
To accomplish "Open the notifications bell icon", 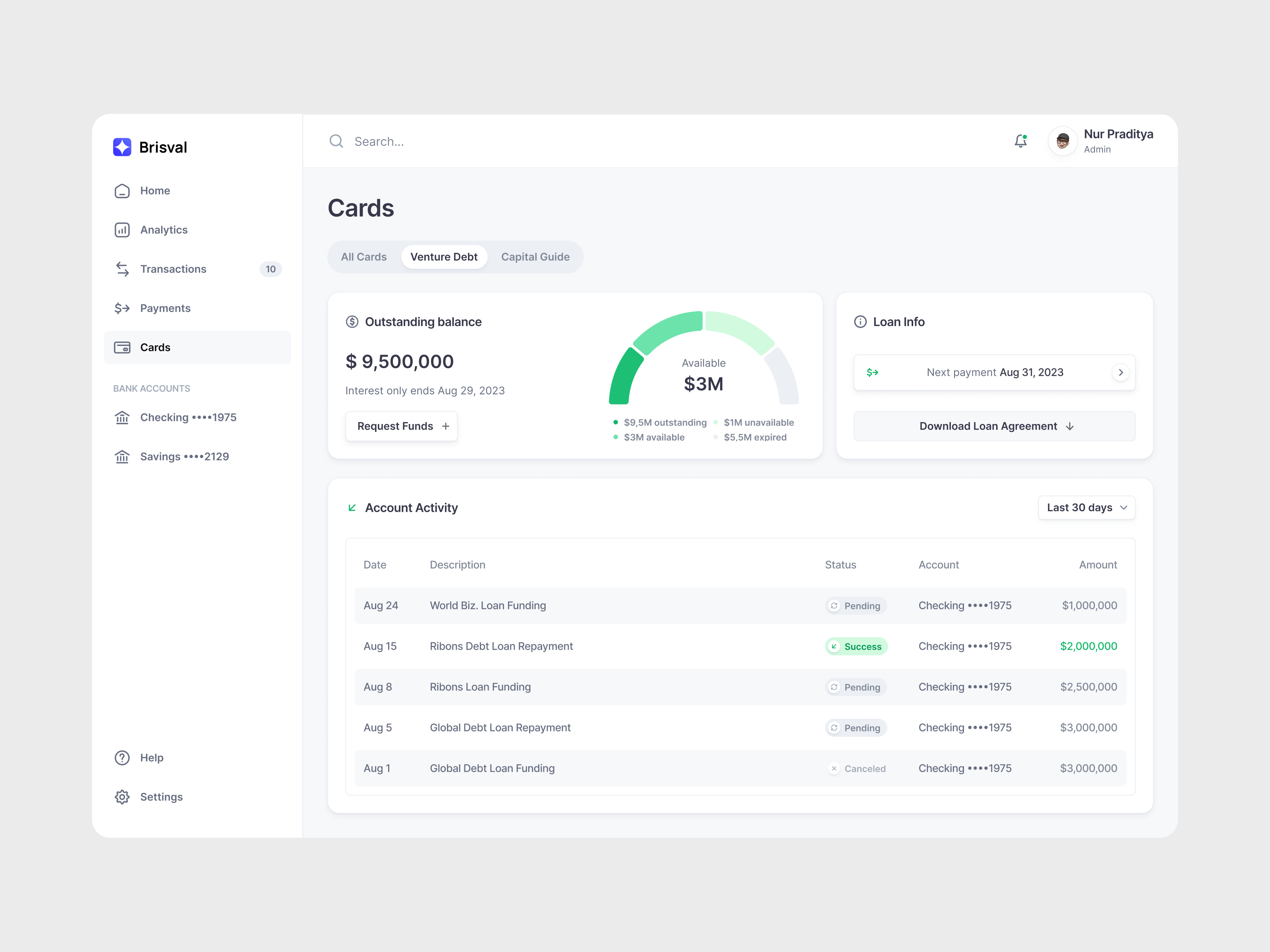I will (1020, 140).
